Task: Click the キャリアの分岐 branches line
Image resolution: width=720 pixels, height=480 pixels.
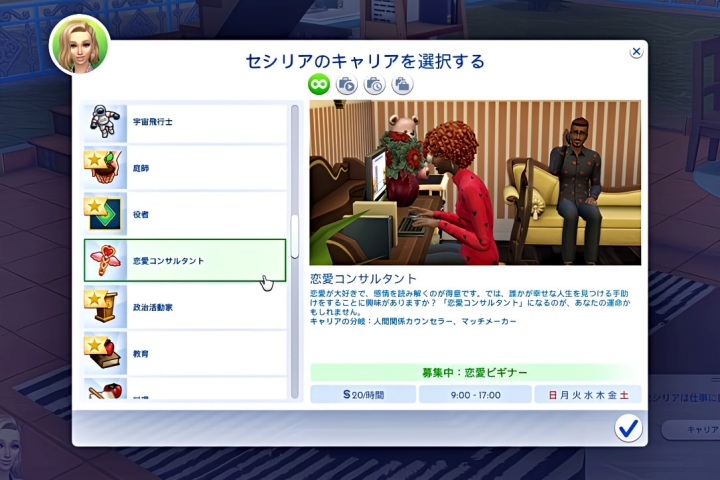Action: [x=413, y=321]
